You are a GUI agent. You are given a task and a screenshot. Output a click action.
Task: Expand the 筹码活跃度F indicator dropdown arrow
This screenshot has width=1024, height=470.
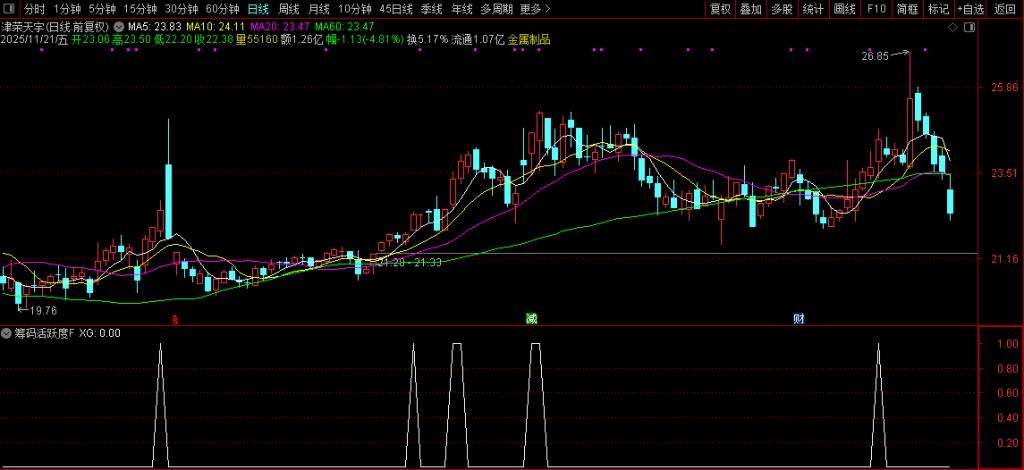[x=8, y=333]
